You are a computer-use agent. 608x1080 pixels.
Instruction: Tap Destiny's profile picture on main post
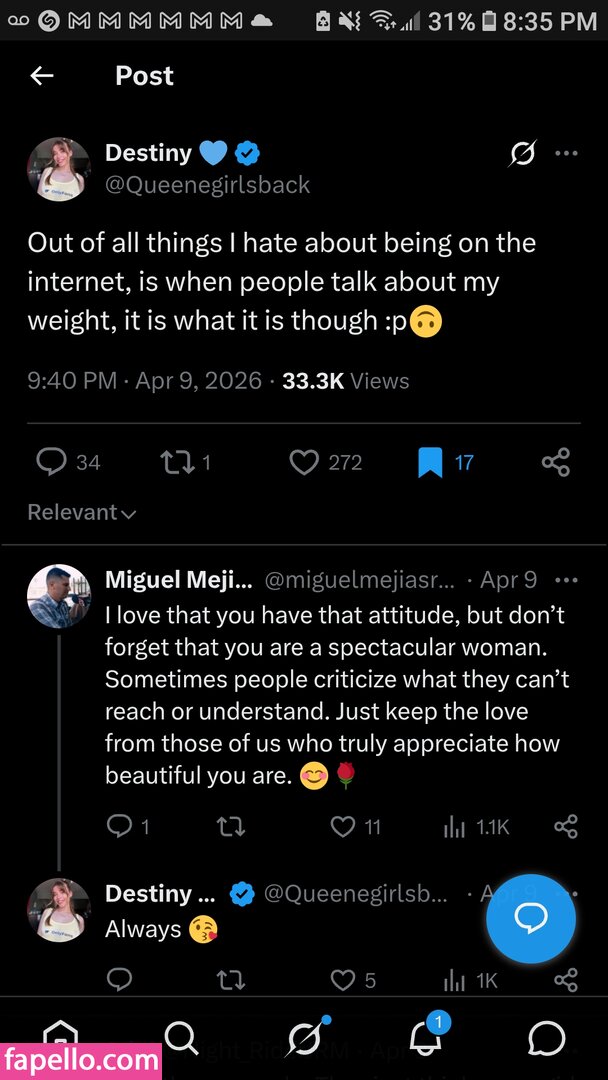click(x=59, y=169)
